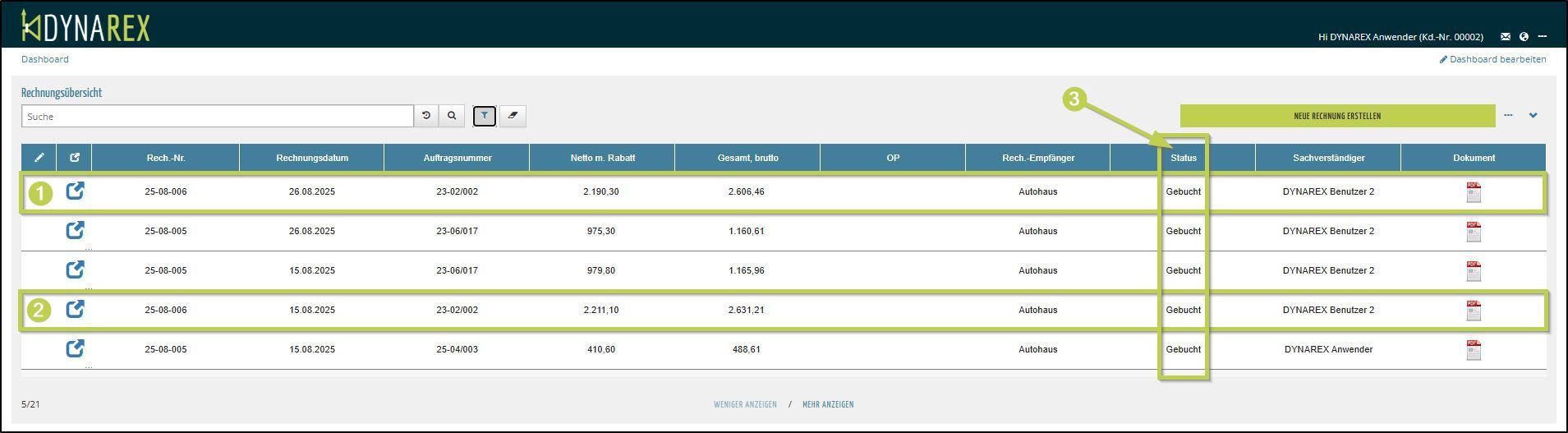Toggle the funnel filter button
The image size is (1568, 433).
tap(485, 116)
